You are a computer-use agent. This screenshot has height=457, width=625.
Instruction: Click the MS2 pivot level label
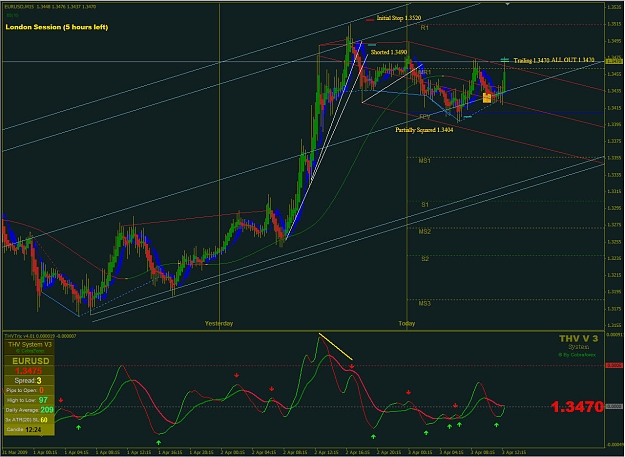pos(425,231)
